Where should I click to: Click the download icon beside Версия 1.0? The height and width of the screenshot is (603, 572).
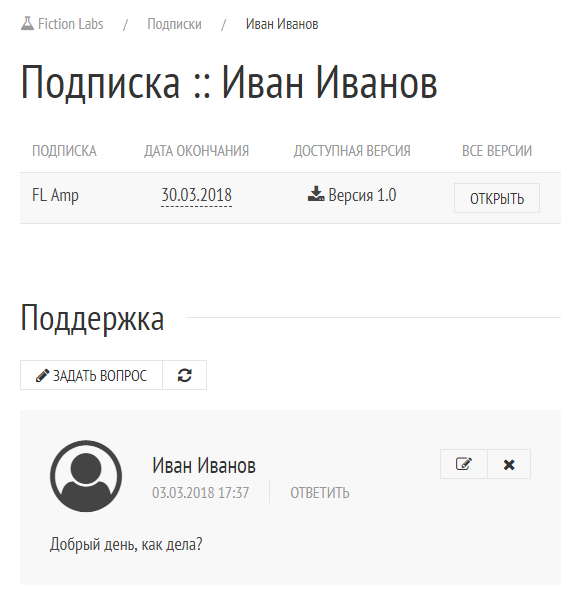coord(316,194)
